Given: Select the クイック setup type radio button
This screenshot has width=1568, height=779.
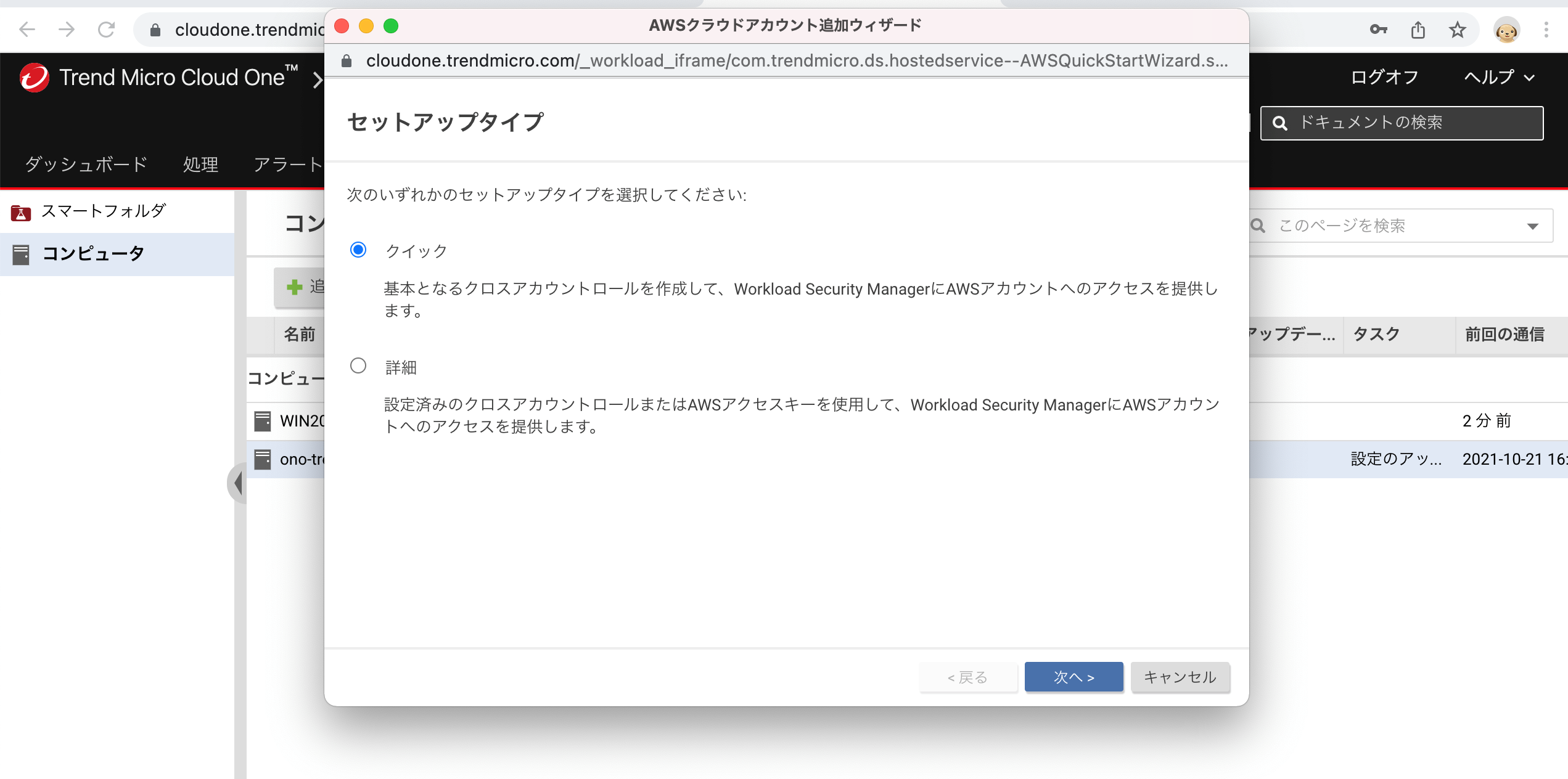Looking at the screenshot, I should click(358, 250).
